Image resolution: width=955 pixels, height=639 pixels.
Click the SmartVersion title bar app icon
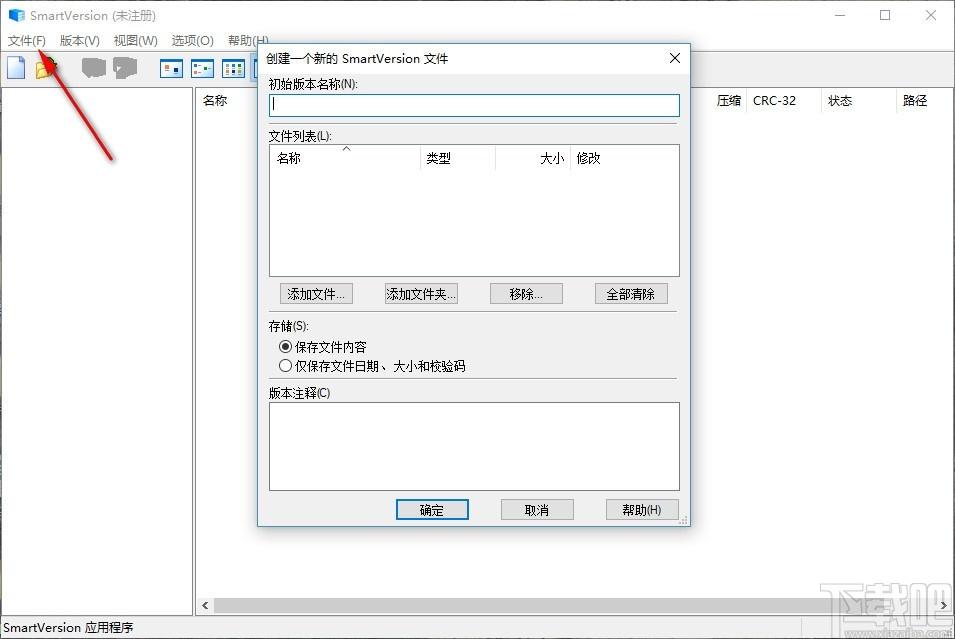(x=16, y=15)
